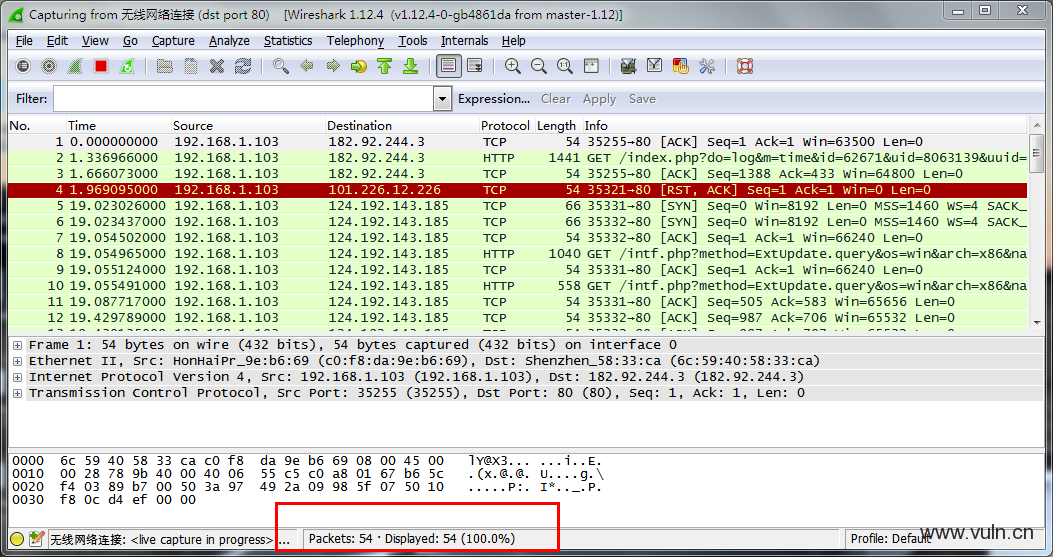1053x557 pixels.
Task: Start a new live capture (shark fin icon)
Action: tap(75, 66)
